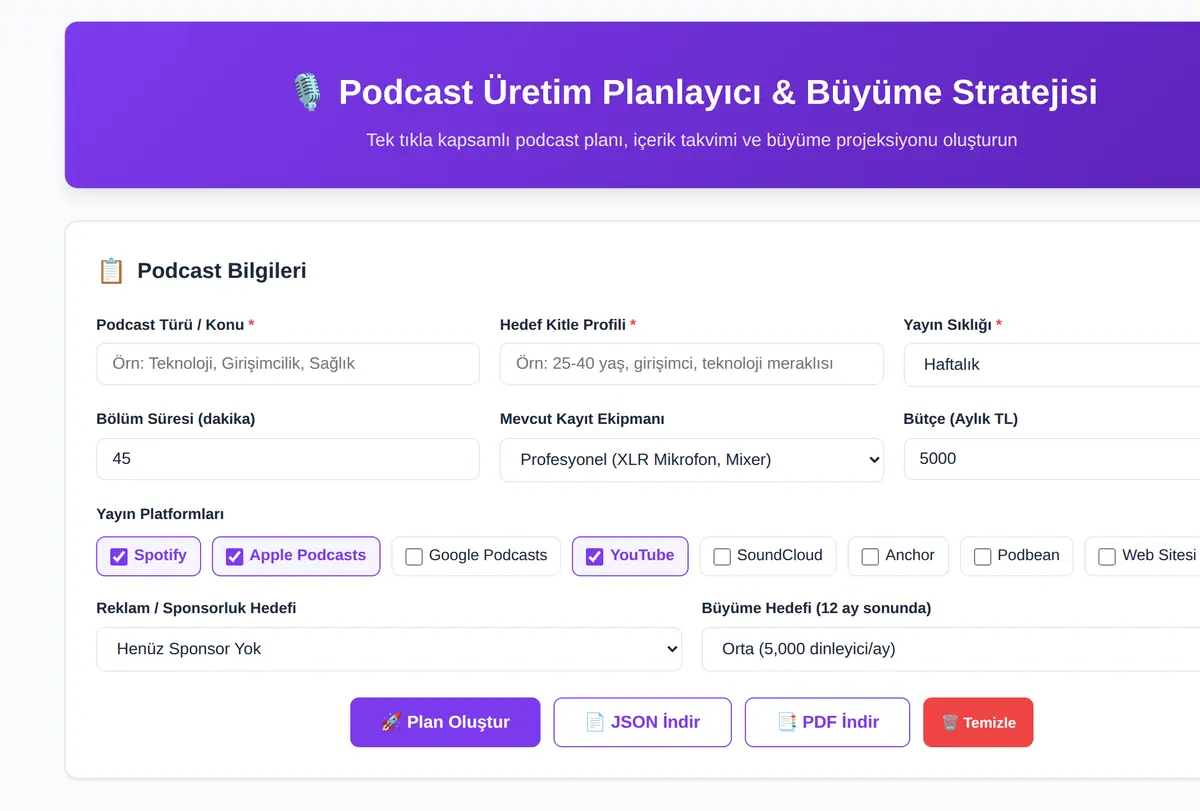
Task: Click the Hedef Kitle Profili input field
Action: pos(692,364)
